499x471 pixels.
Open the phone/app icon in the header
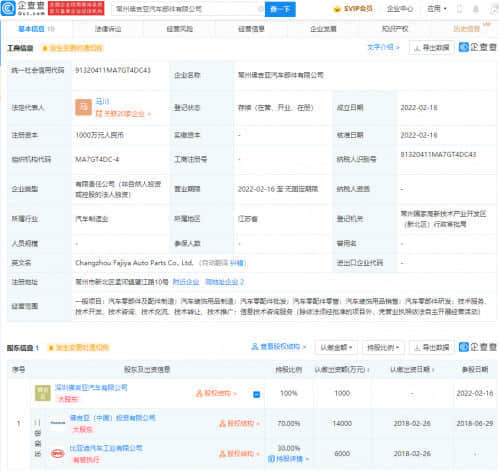[x=459, y=9]
